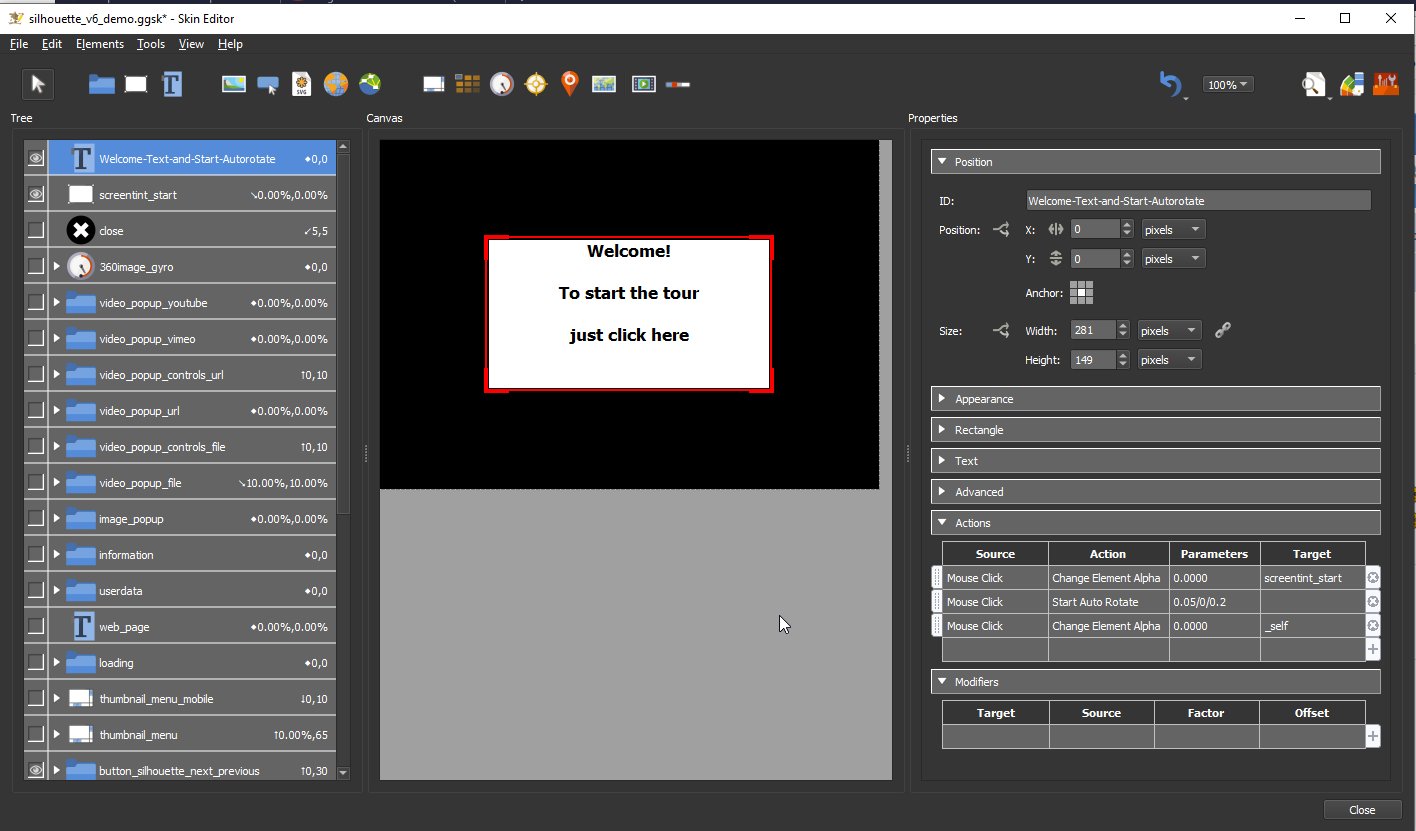Viewport: 1416px width, 831px height.
Task: Click the green network globe icon
Action: point(370,85)
